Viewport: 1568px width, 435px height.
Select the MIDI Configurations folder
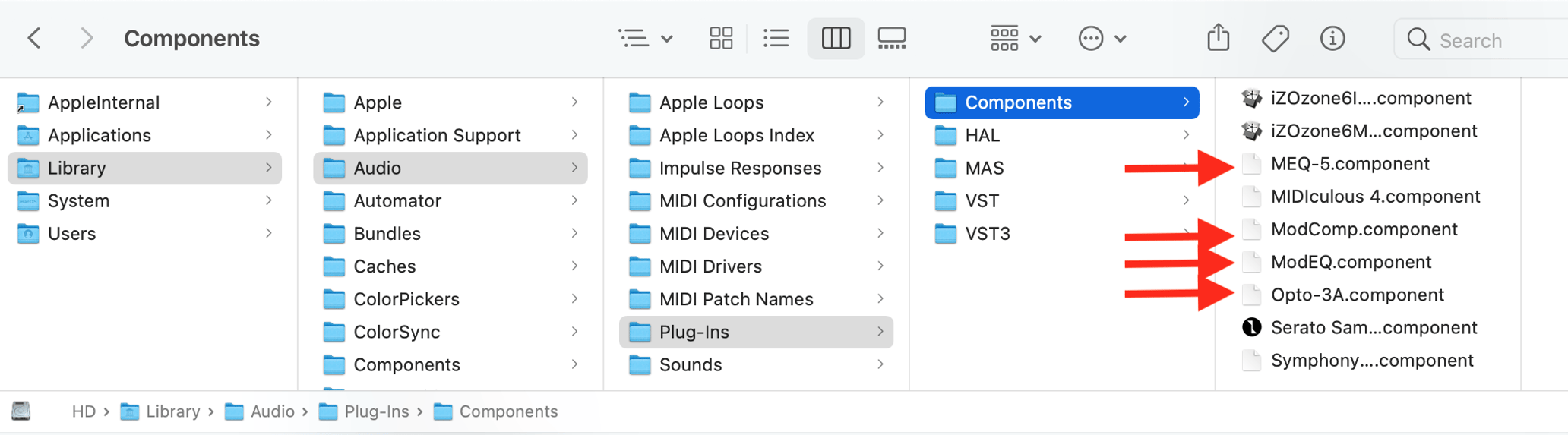click(x=756, y=200)
